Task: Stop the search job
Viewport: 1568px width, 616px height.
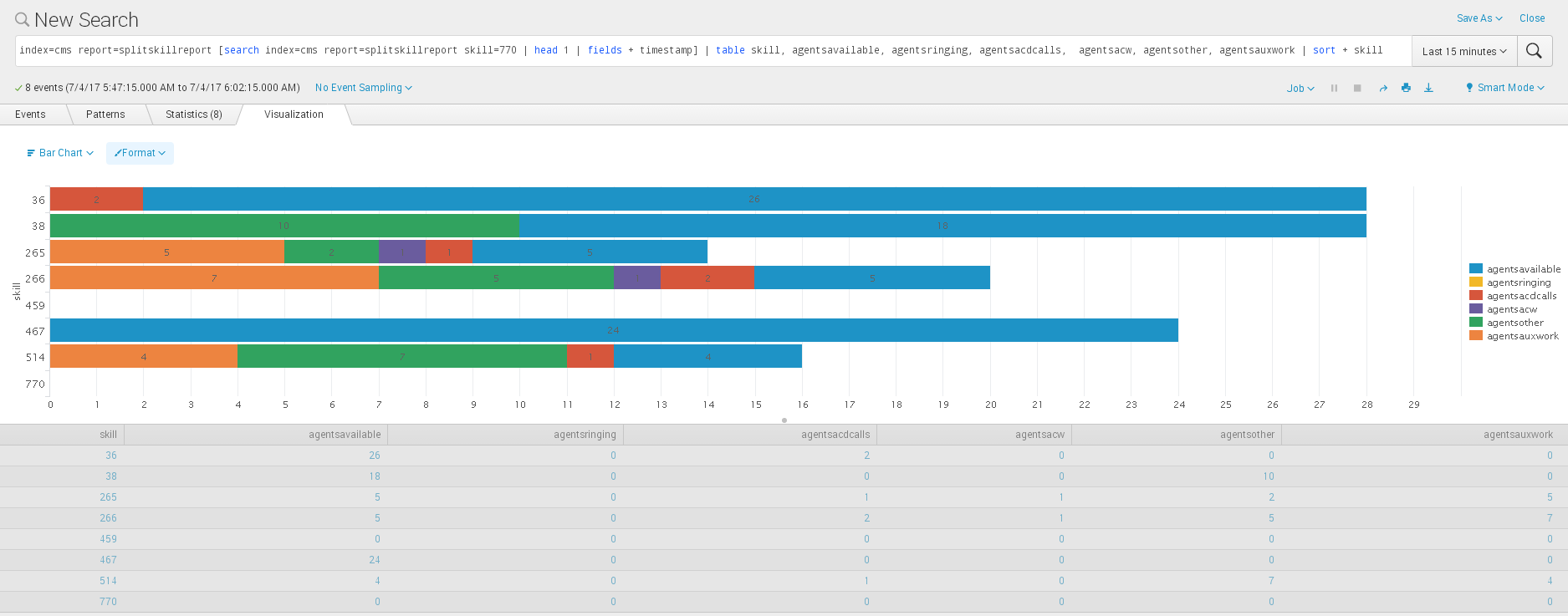Action: tap(1357, 88)
